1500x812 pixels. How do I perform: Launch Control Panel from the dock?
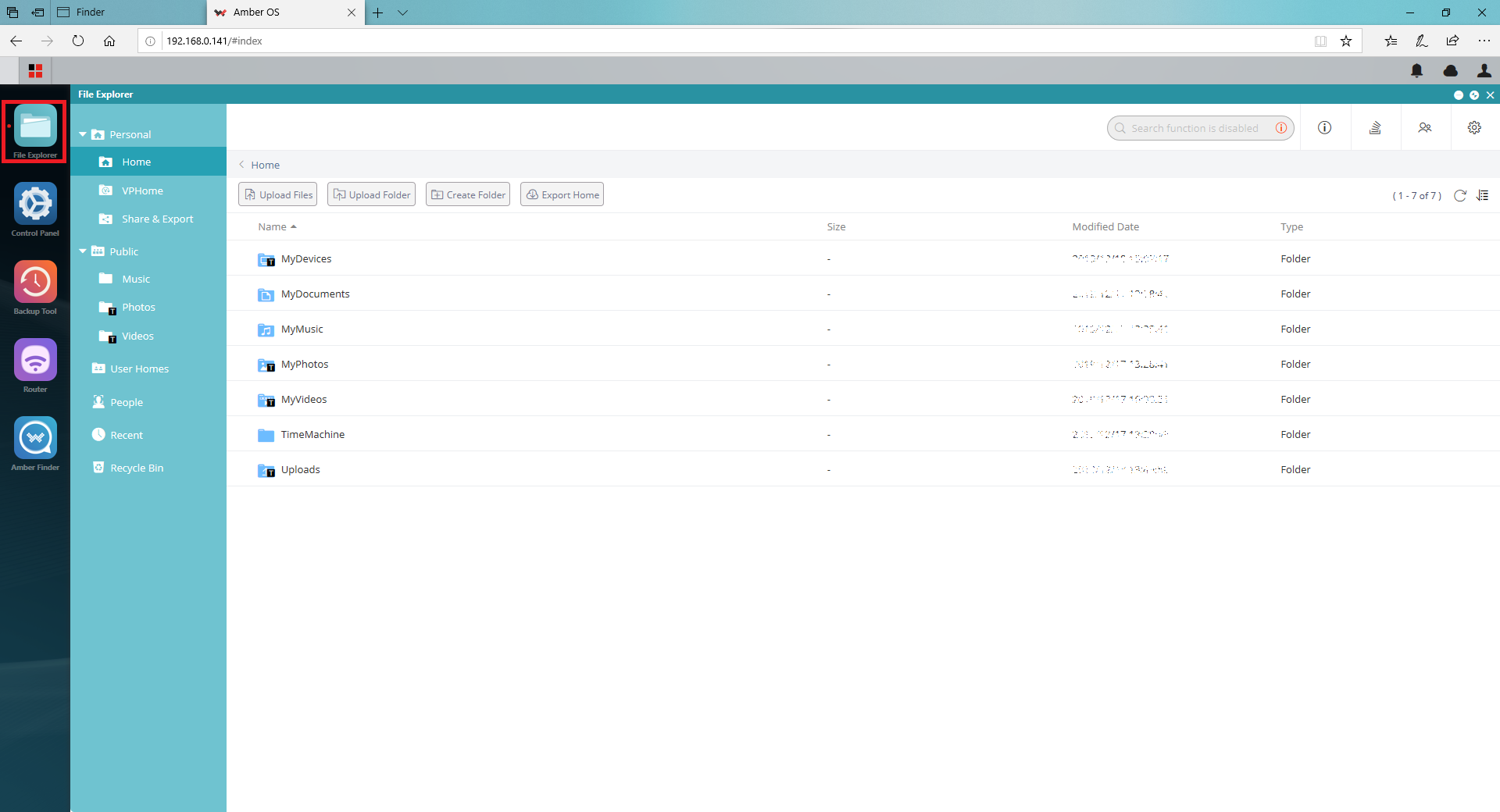pyautogui.click(x=35, y=204)
